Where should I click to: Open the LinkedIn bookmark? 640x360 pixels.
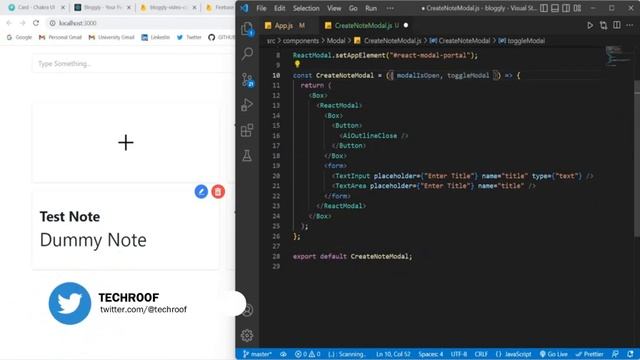click(156, 37)
